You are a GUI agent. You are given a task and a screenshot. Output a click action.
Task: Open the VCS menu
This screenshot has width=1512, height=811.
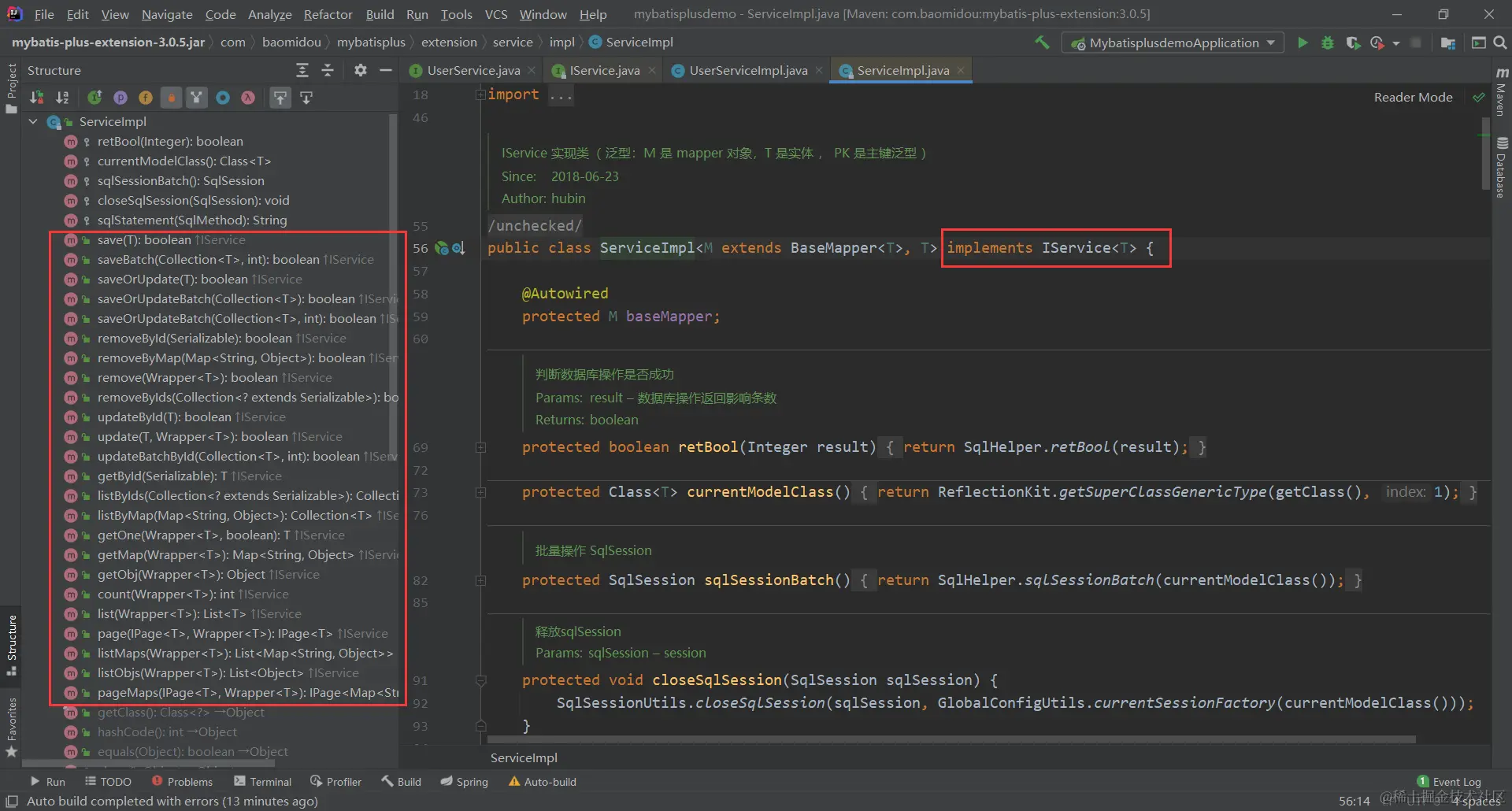[x=496, y=14]
